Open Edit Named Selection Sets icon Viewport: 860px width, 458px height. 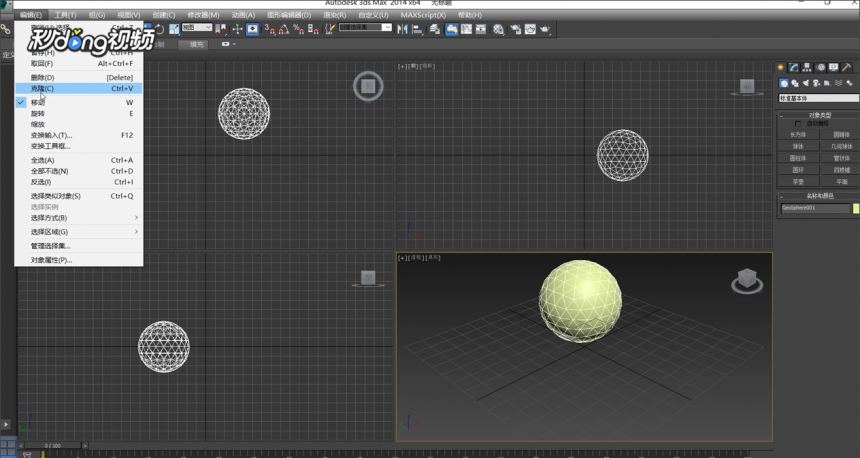[x=330, y=29]
